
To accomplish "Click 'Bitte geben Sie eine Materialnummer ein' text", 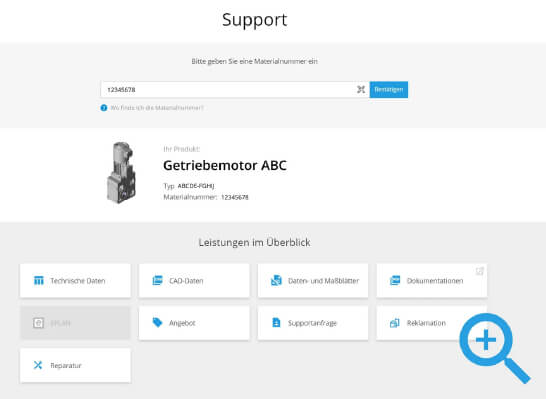I will tap(254, 61).
